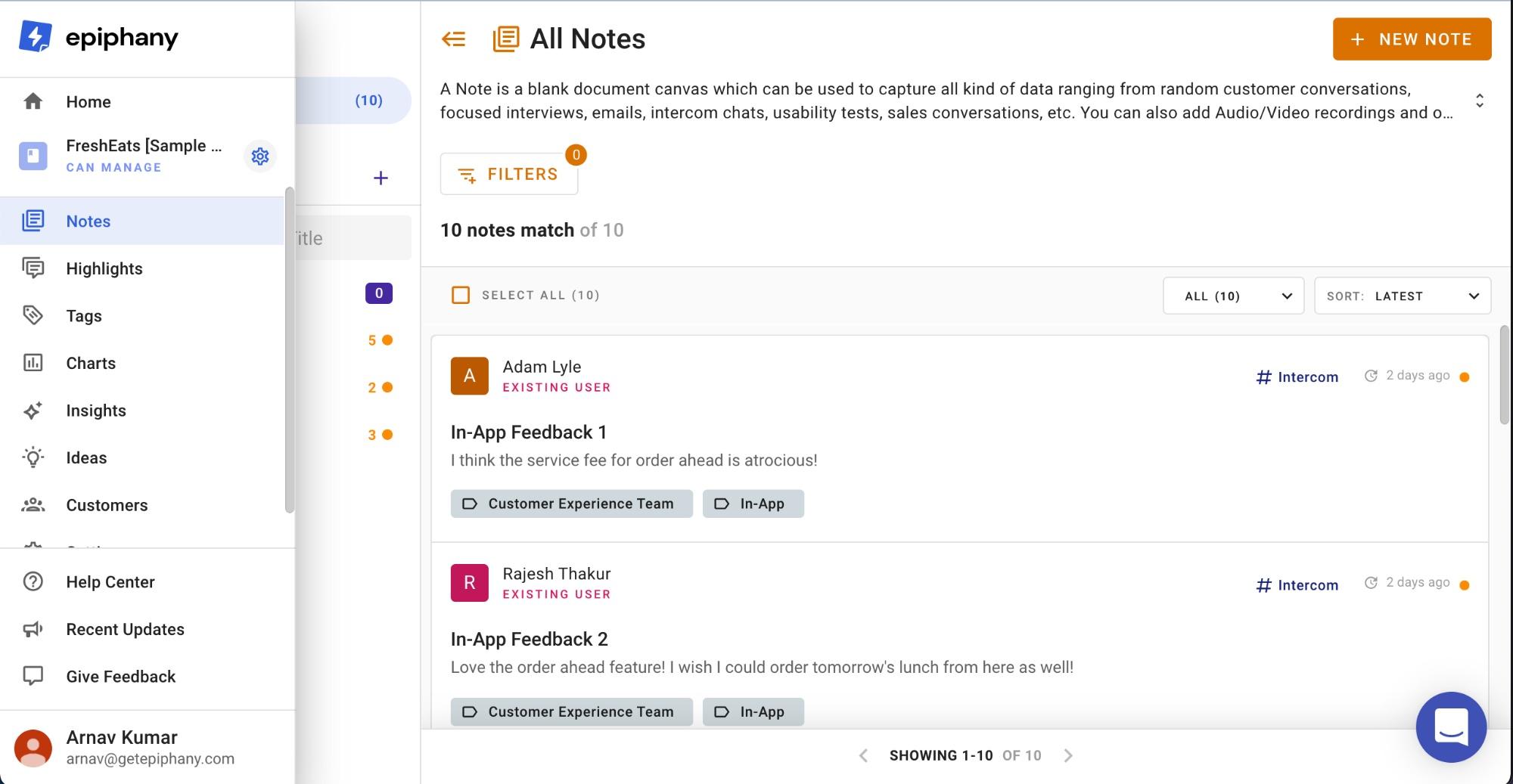
Task: Click orange status dot on Adam Lyle note
Action: [1465, 377]
